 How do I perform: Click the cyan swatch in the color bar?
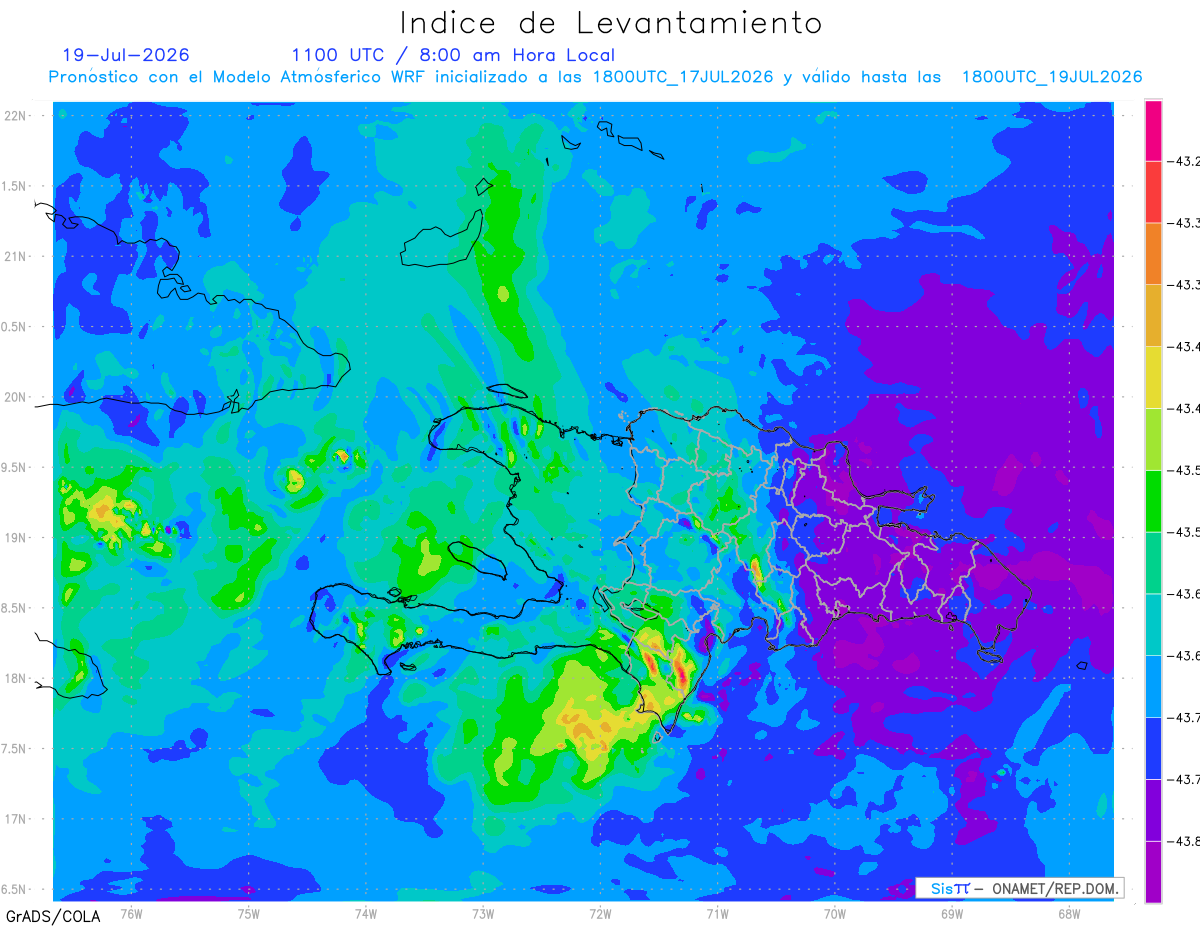click(x=1153, y=623)
